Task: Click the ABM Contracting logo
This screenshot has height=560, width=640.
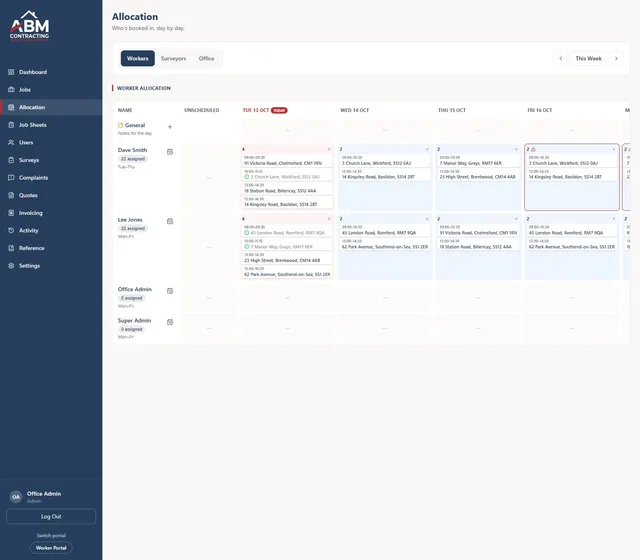Action: 29,25
